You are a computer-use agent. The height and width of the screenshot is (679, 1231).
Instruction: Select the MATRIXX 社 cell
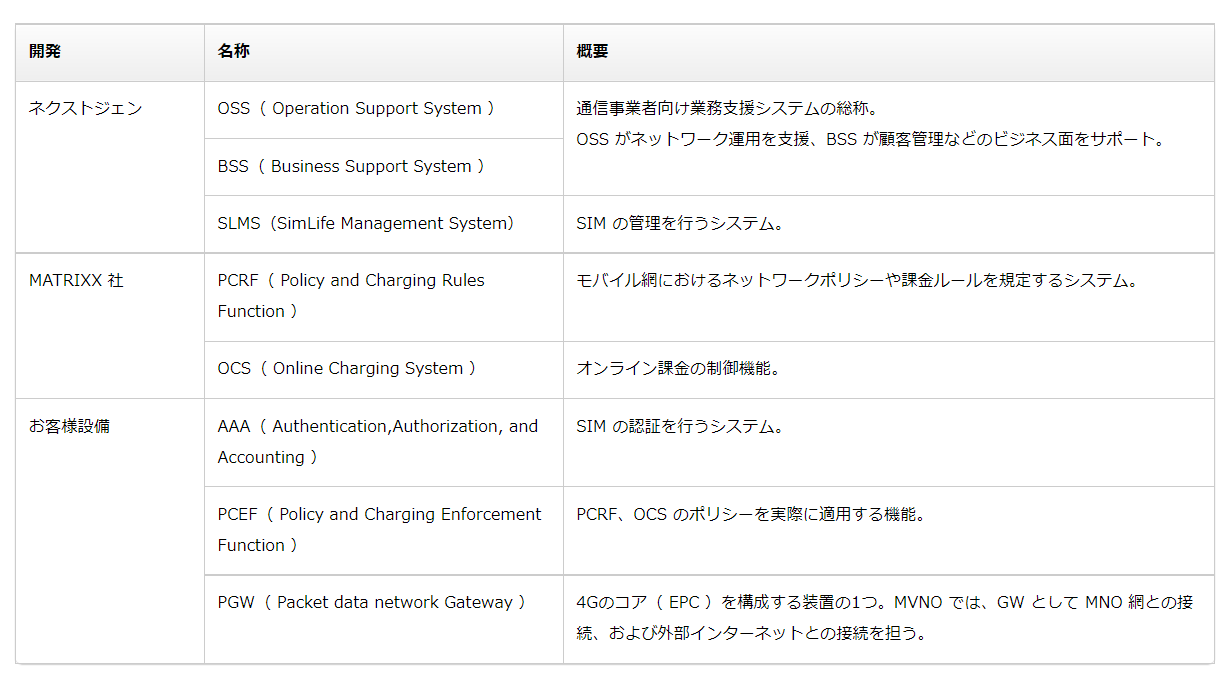[x=76, y=281]
